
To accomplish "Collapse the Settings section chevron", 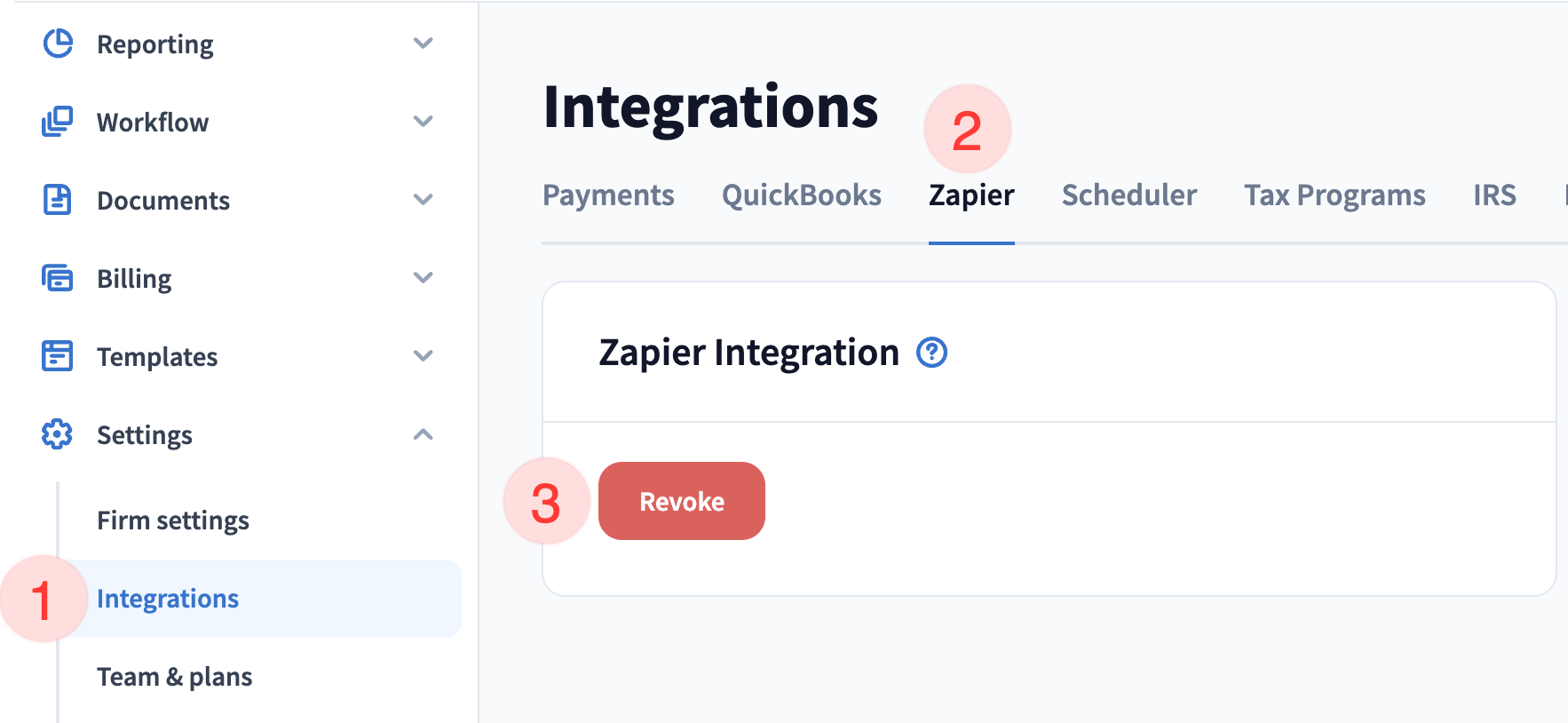I will [x=424, y=434].
